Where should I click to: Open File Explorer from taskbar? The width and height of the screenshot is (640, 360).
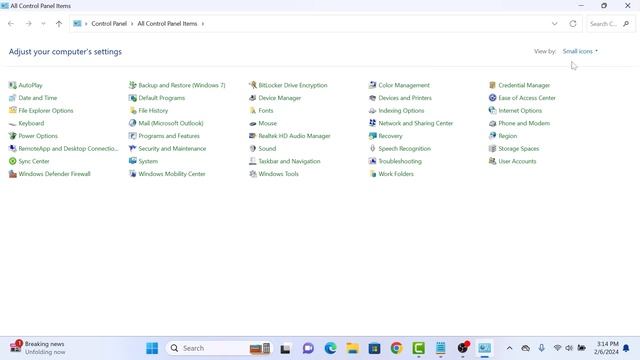pyautogui.click(x=352, y=348)
